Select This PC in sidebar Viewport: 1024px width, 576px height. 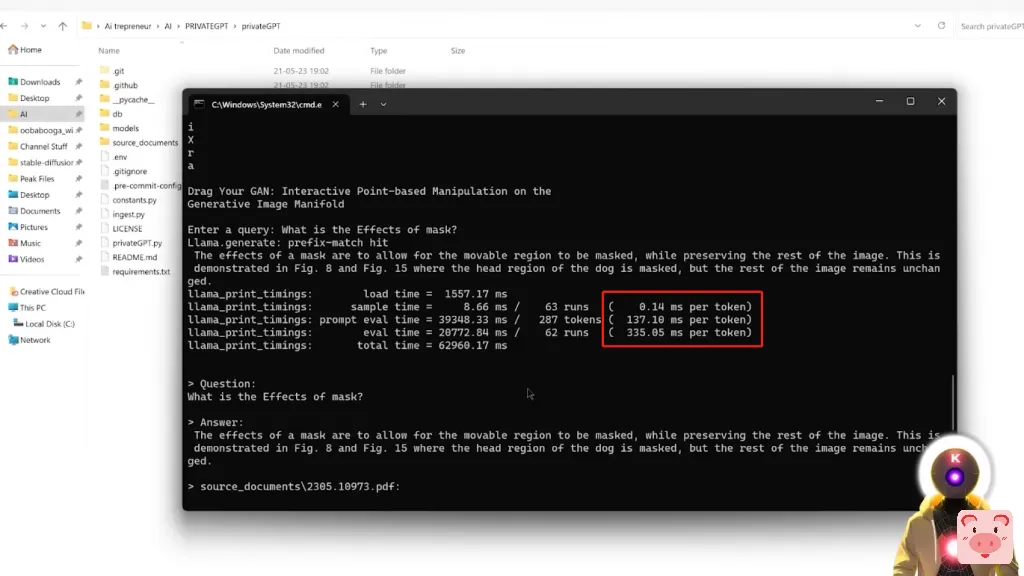point(32,308)
